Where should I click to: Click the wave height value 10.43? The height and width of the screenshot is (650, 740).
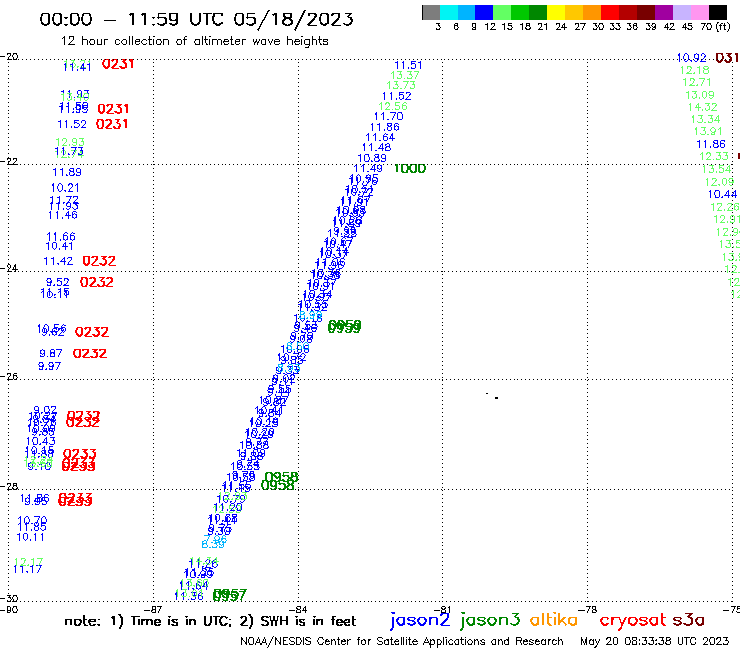(41, 441)
